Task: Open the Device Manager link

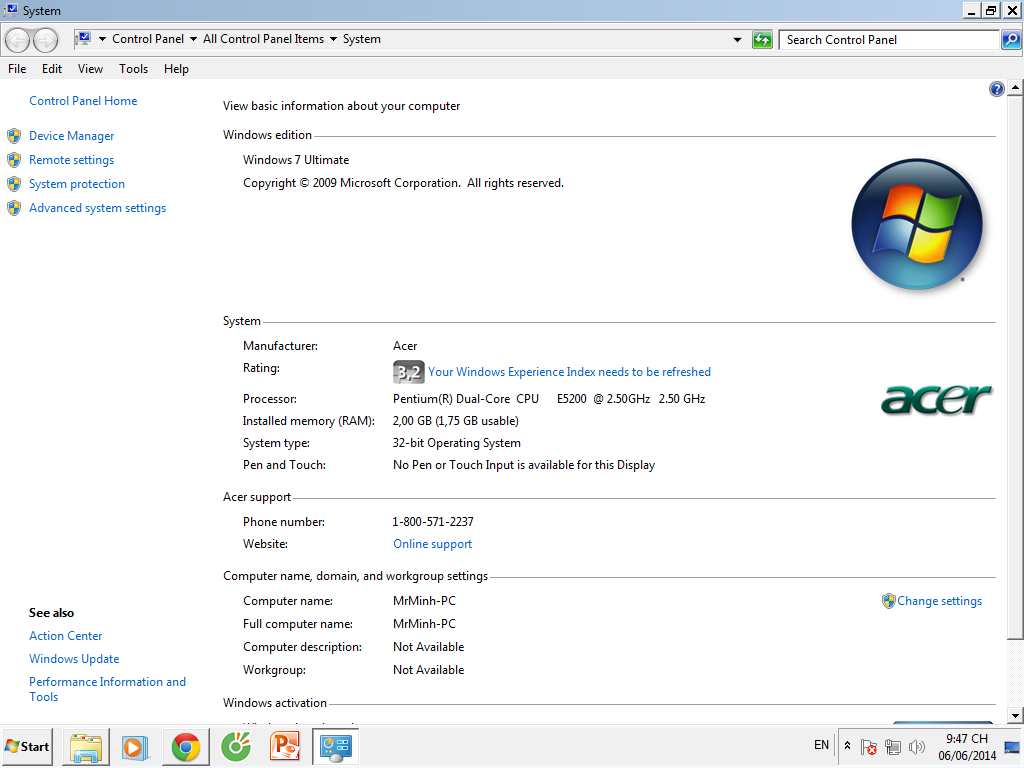Action: [x=71, y=136]
